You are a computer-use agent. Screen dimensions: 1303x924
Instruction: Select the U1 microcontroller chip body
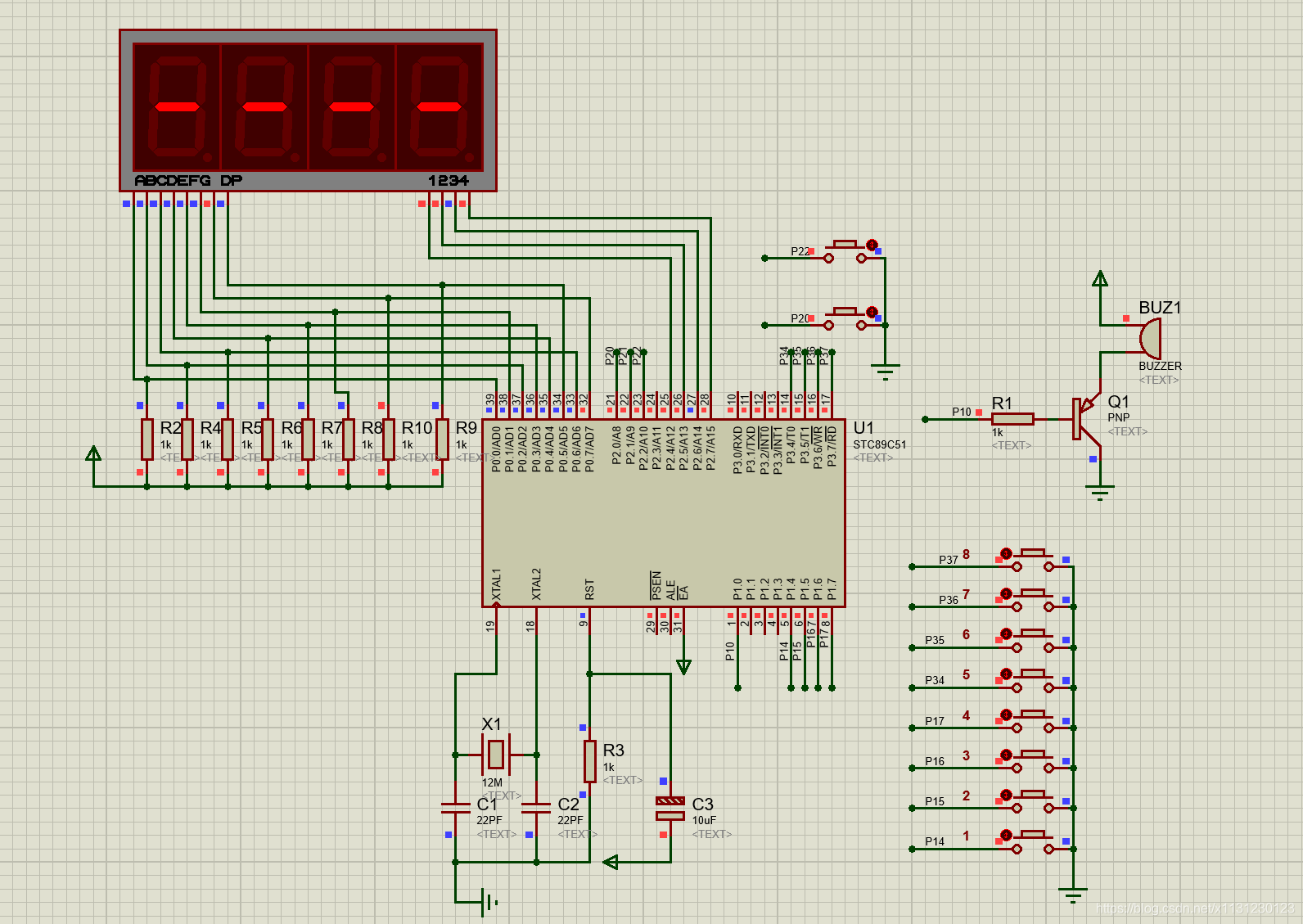pyautogui.click(x=664, y=514)
